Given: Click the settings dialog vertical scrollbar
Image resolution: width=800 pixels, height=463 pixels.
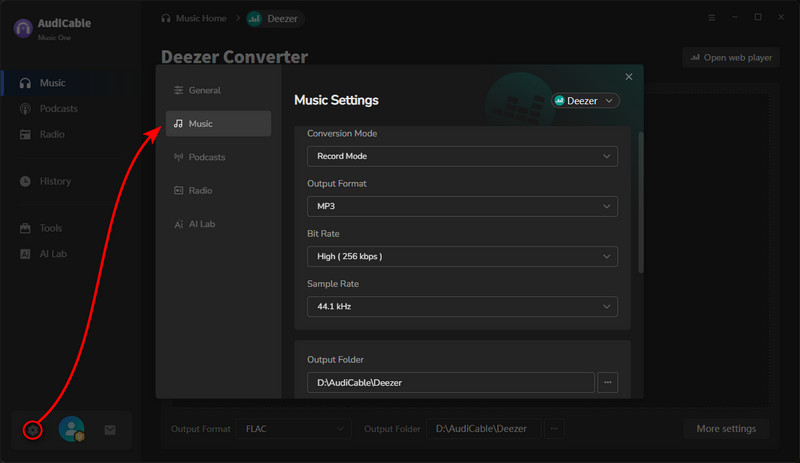Looking at the screenshot, I should [641, 203].
